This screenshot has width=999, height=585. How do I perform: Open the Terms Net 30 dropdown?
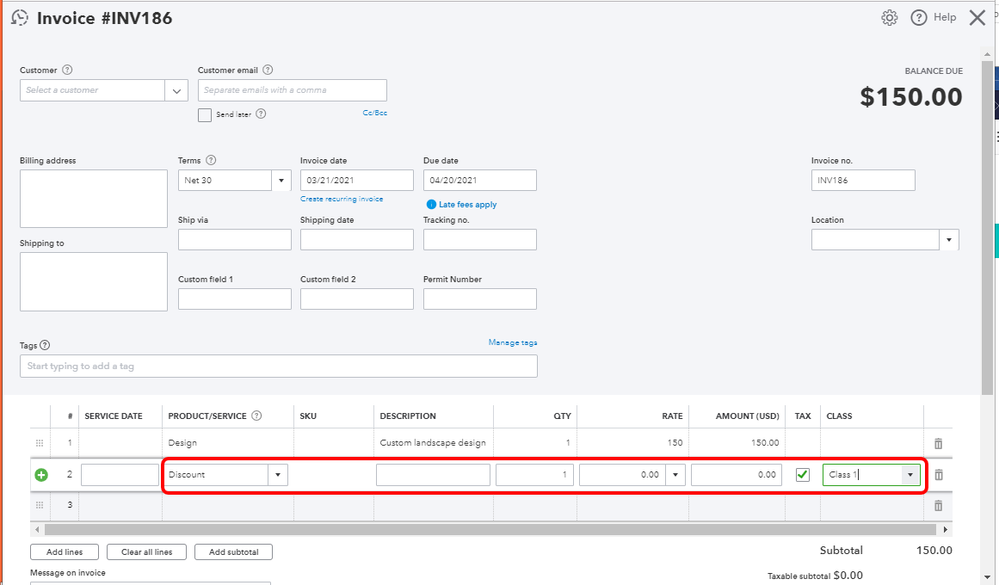point(281,181)
